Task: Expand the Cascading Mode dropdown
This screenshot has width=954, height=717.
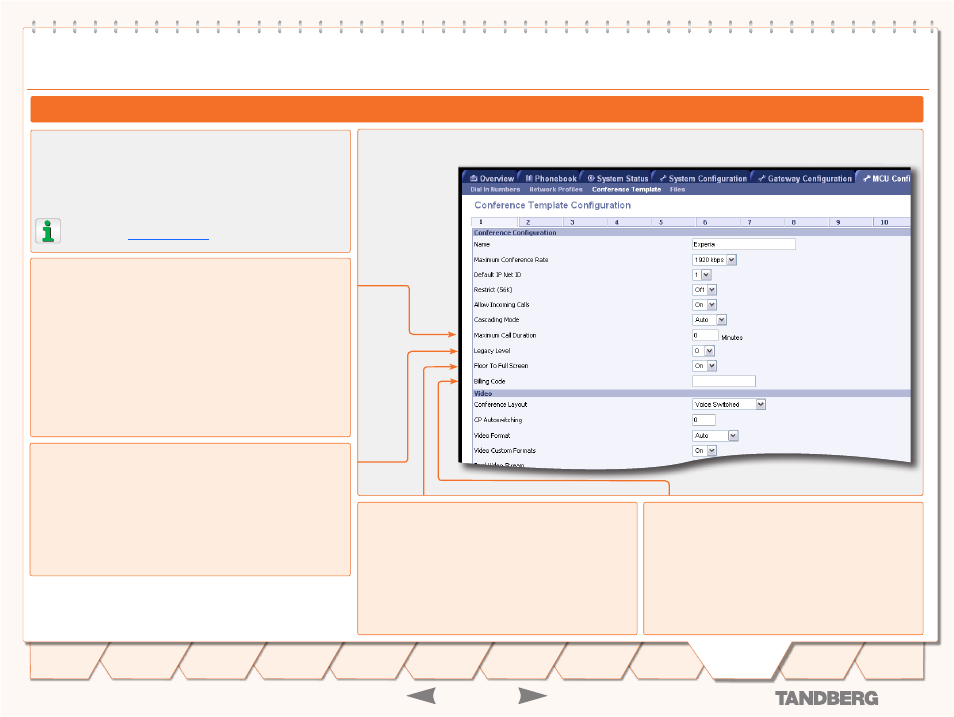Action: (x=709, y=320)
